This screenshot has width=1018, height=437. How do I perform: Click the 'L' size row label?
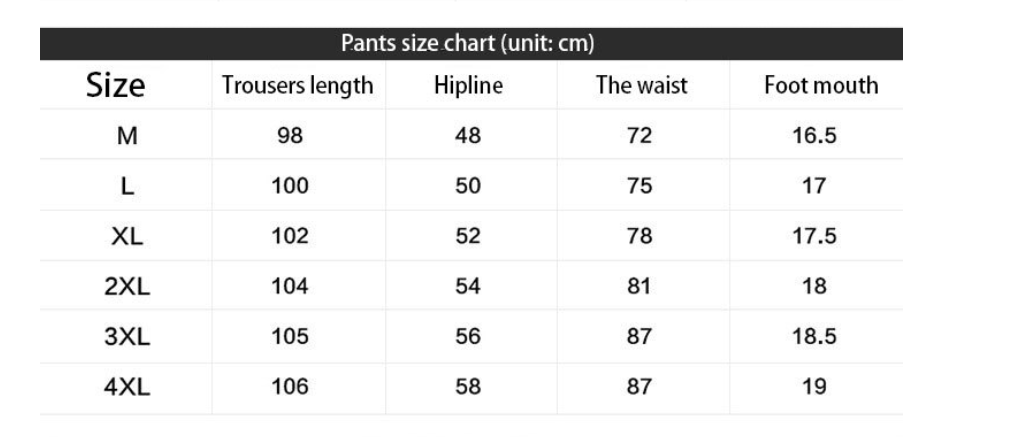click(127, 186)
